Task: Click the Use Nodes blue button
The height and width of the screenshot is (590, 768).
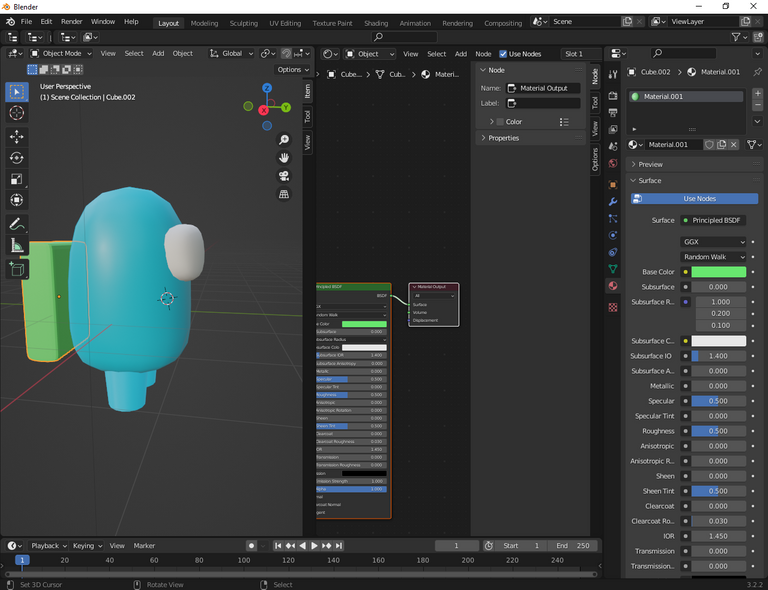Action: pyautogui.click(x=695, y=198)
